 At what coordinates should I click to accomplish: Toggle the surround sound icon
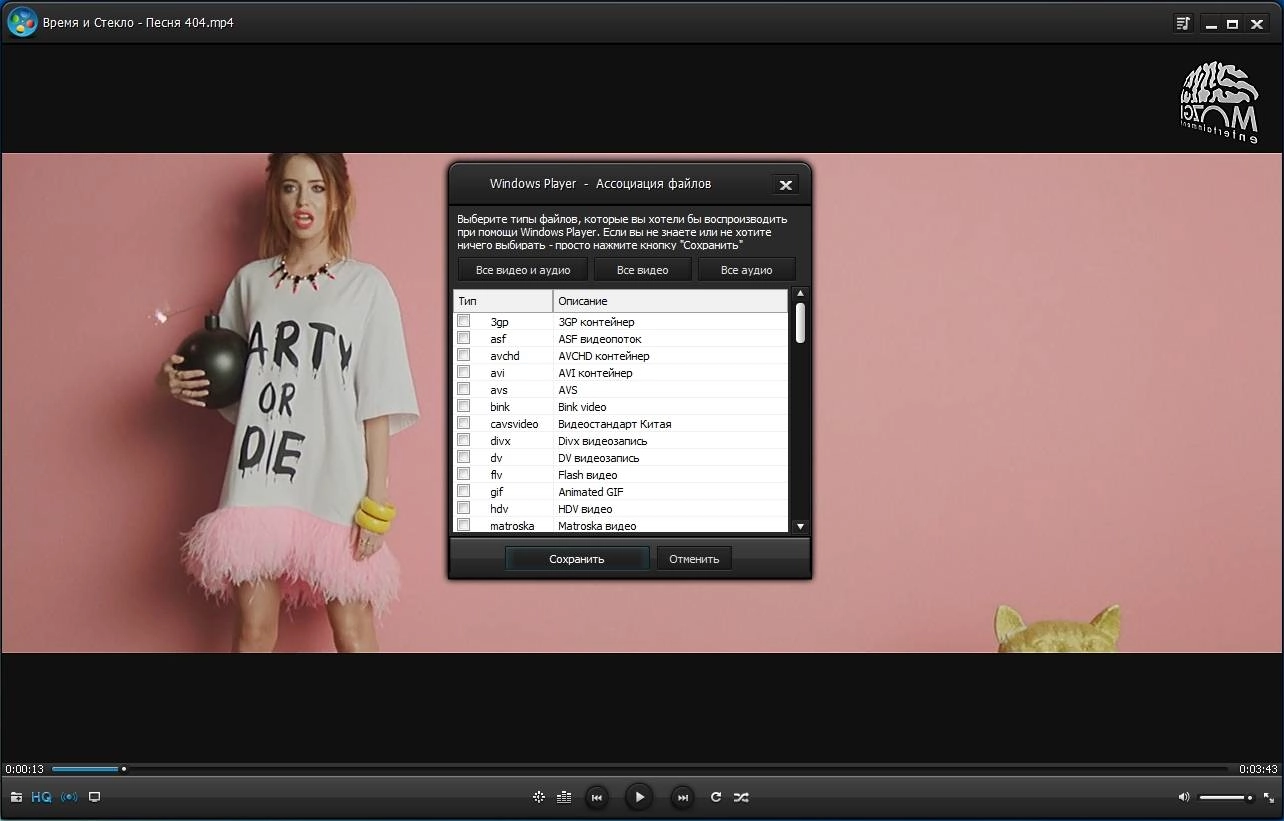point(69,797)
